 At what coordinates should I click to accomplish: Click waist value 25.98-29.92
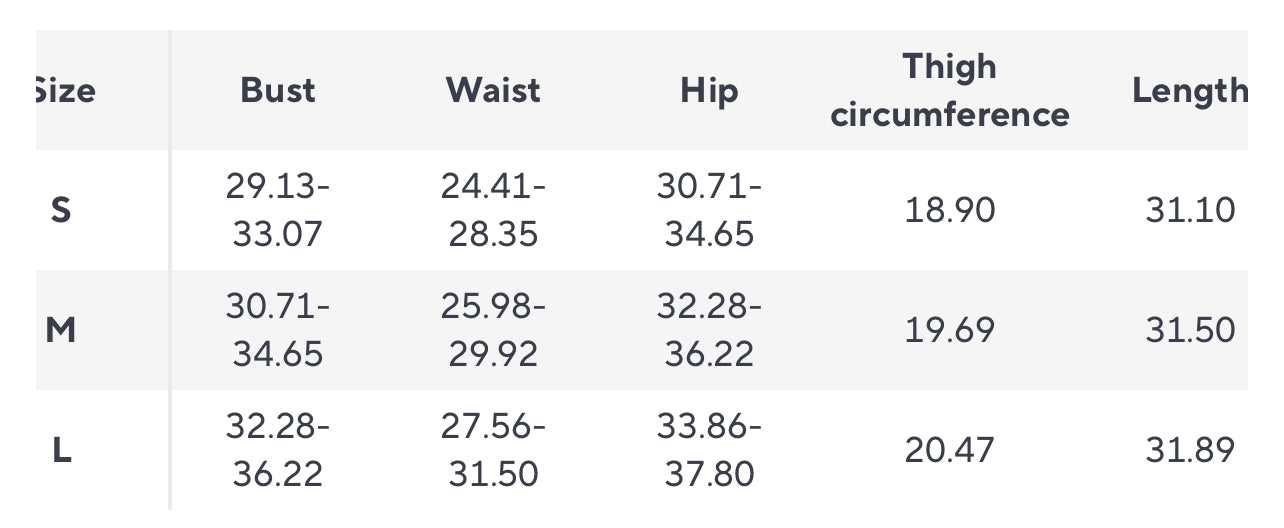tap(493, 330)
